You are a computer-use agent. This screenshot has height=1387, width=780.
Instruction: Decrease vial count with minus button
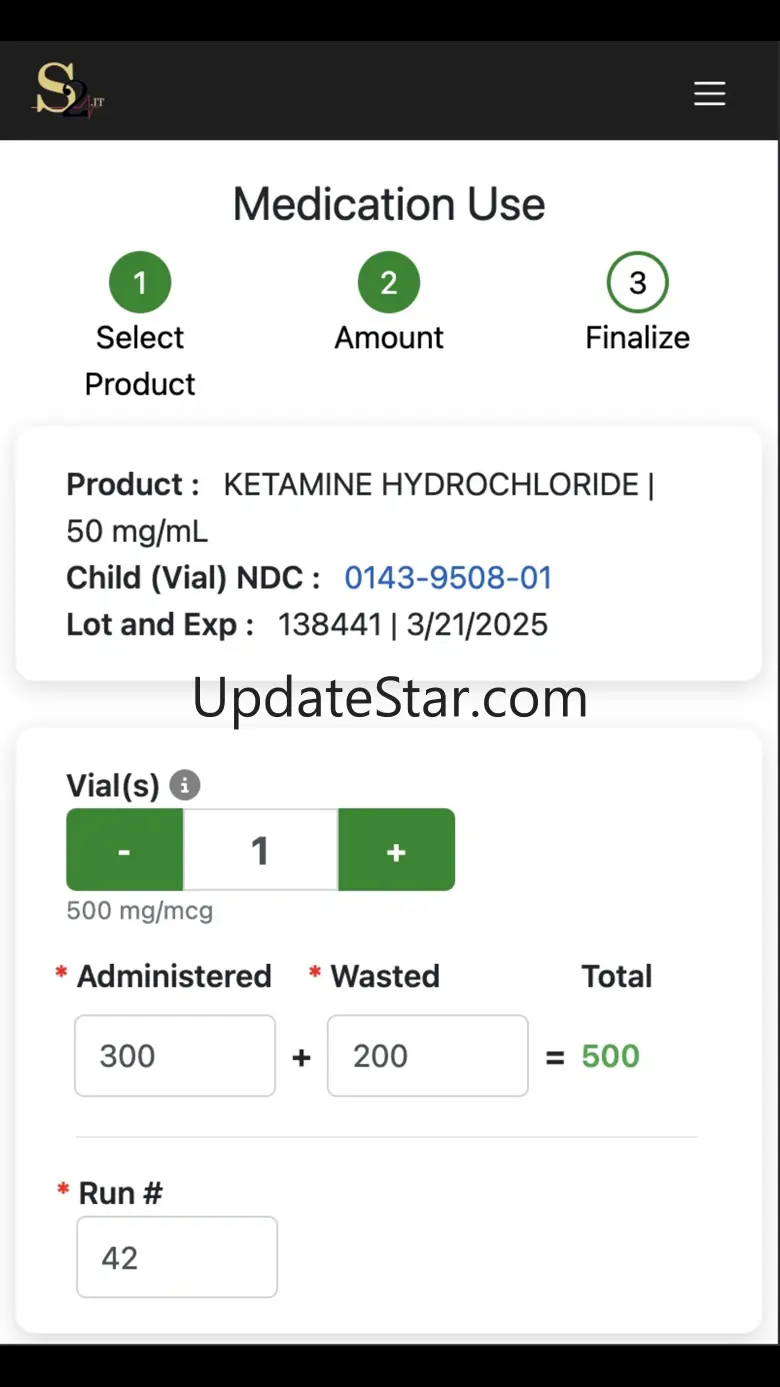tap(125, 850)
